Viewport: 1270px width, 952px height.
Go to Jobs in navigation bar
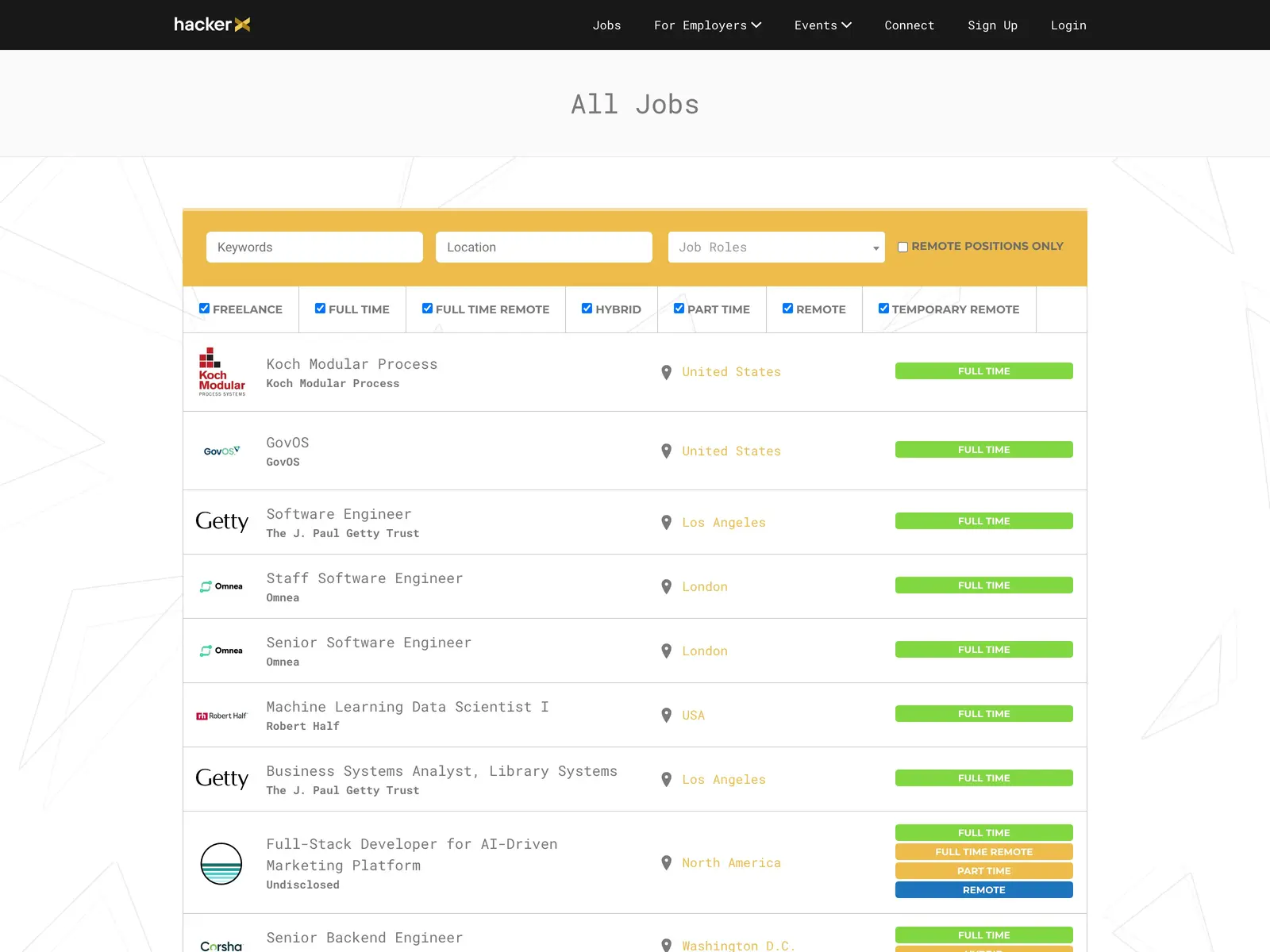[606, 25]
